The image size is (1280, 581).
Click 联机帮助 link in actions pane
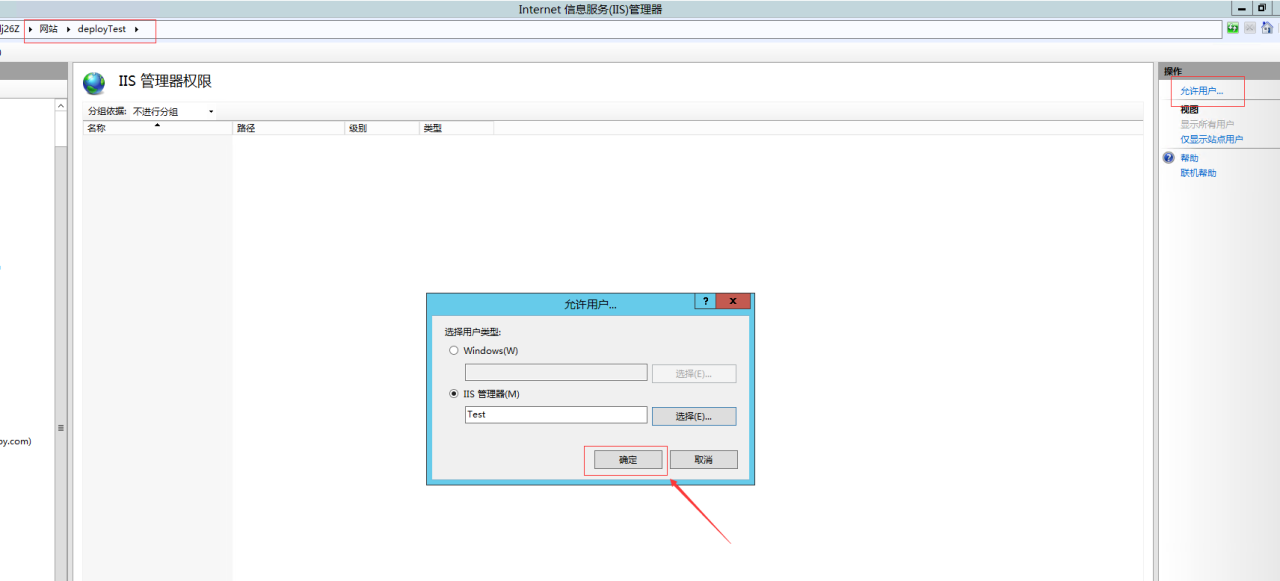[x=1198, y=173]
